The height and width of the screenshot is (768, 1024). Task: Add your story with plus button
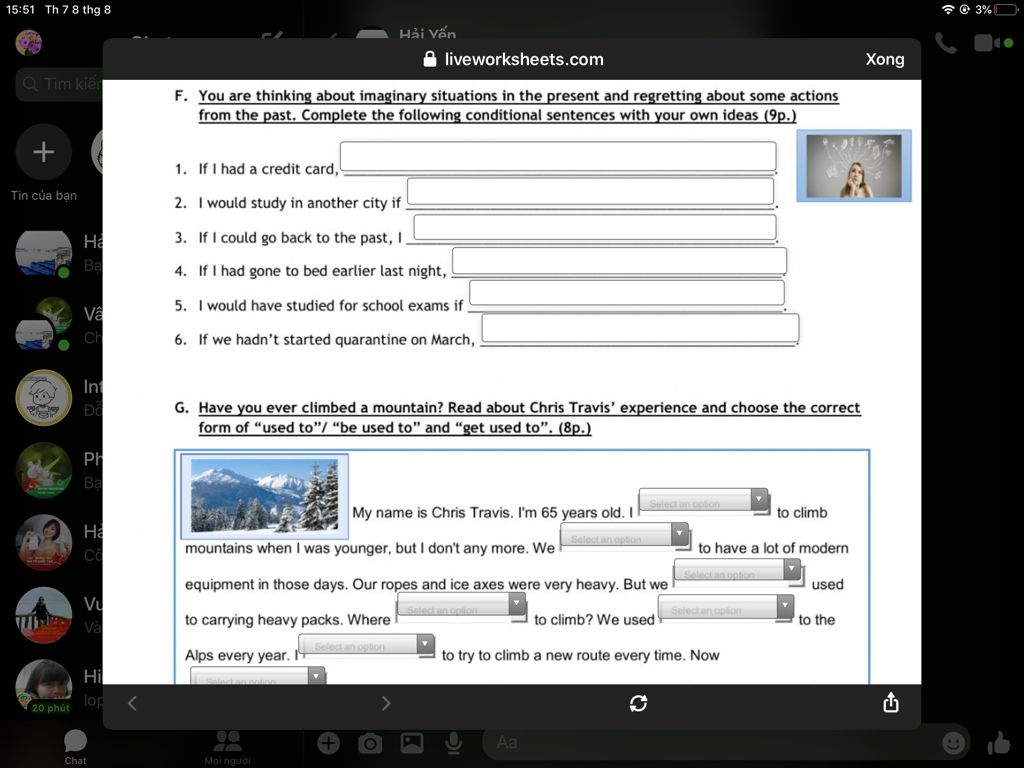(x=44, y=152)
